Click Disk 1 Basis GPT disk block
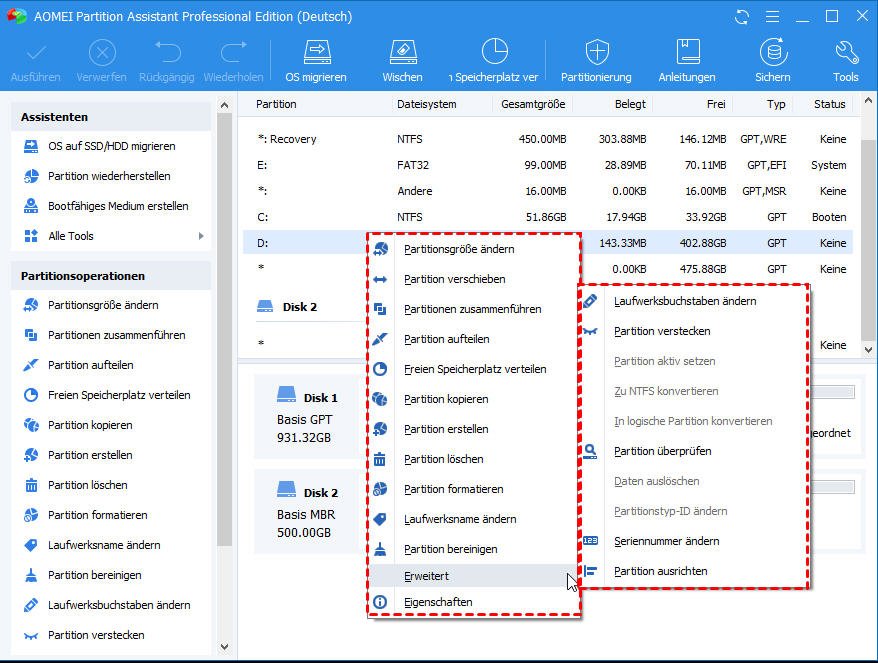The width and height of the screenshot is (878, 663). click(307, 418)
